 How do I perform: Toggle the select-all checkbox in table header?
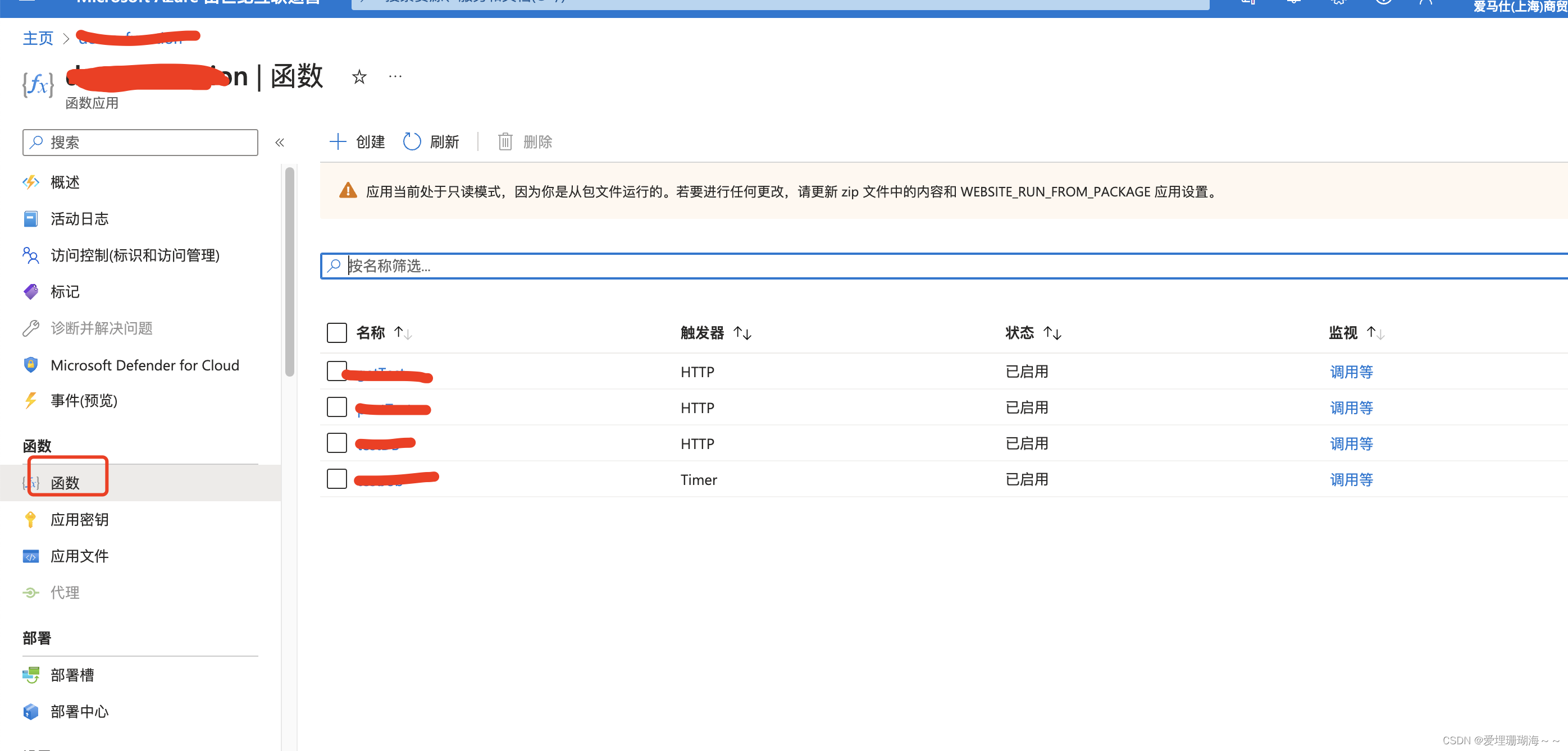coord(336,332)
